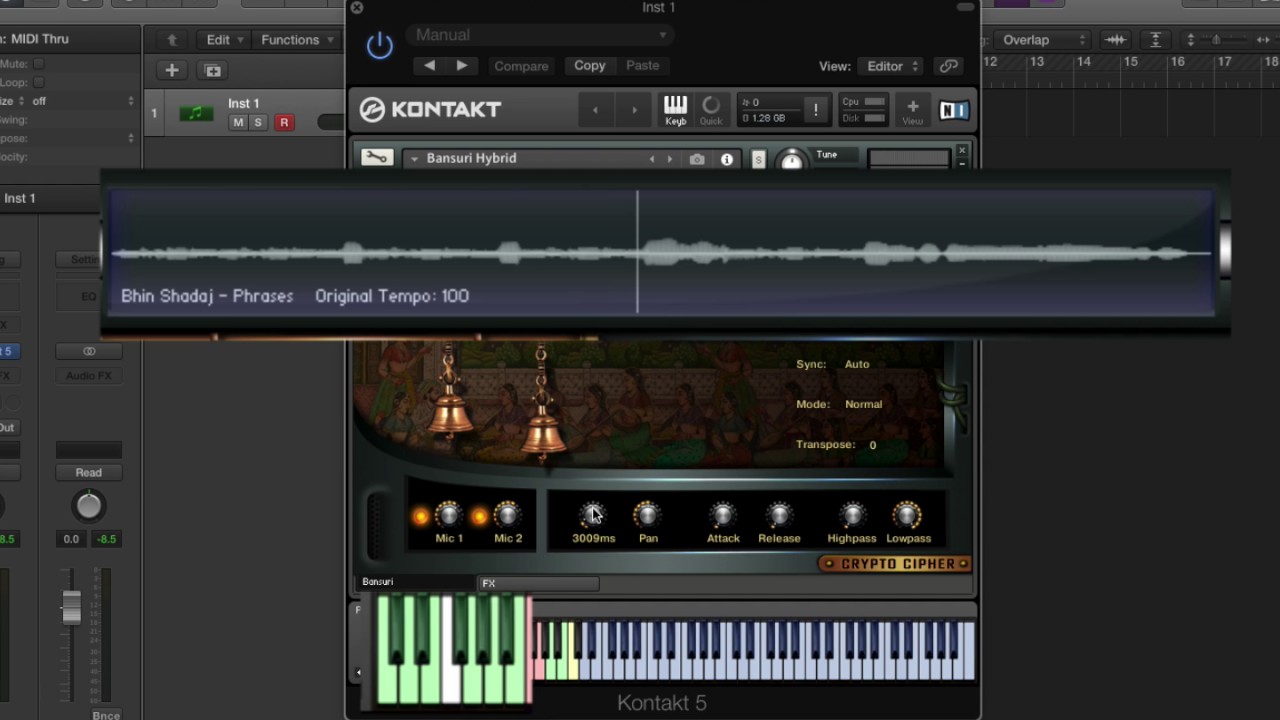Go to previous Kontakt instrument preset
Viewport: 1280px width, 720px height.
tap(595, 110)
